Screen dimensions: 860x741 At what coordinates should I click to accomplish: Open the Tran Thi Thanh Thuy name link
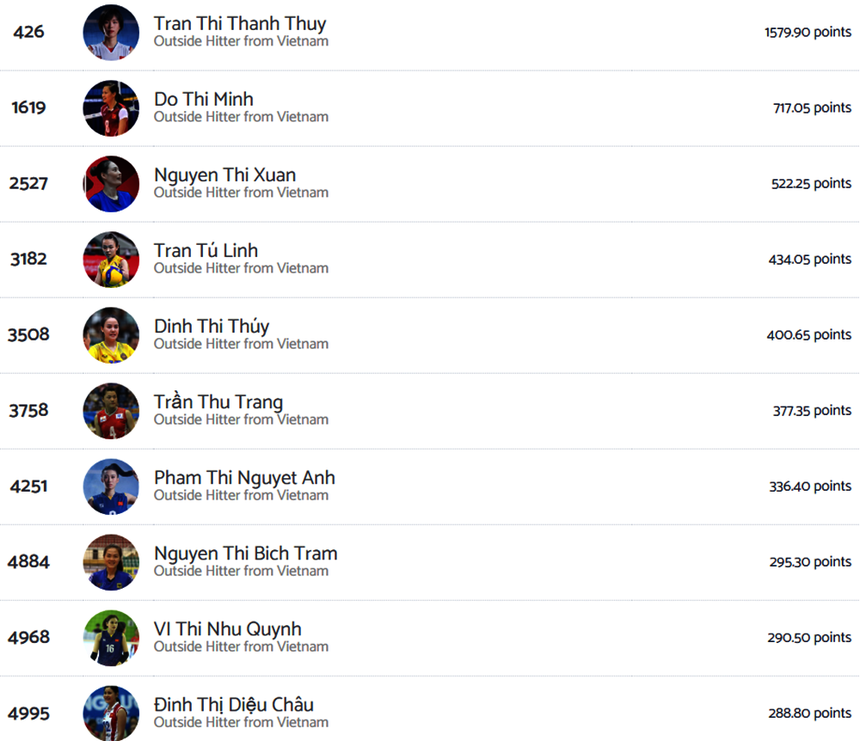coord(240,23)
